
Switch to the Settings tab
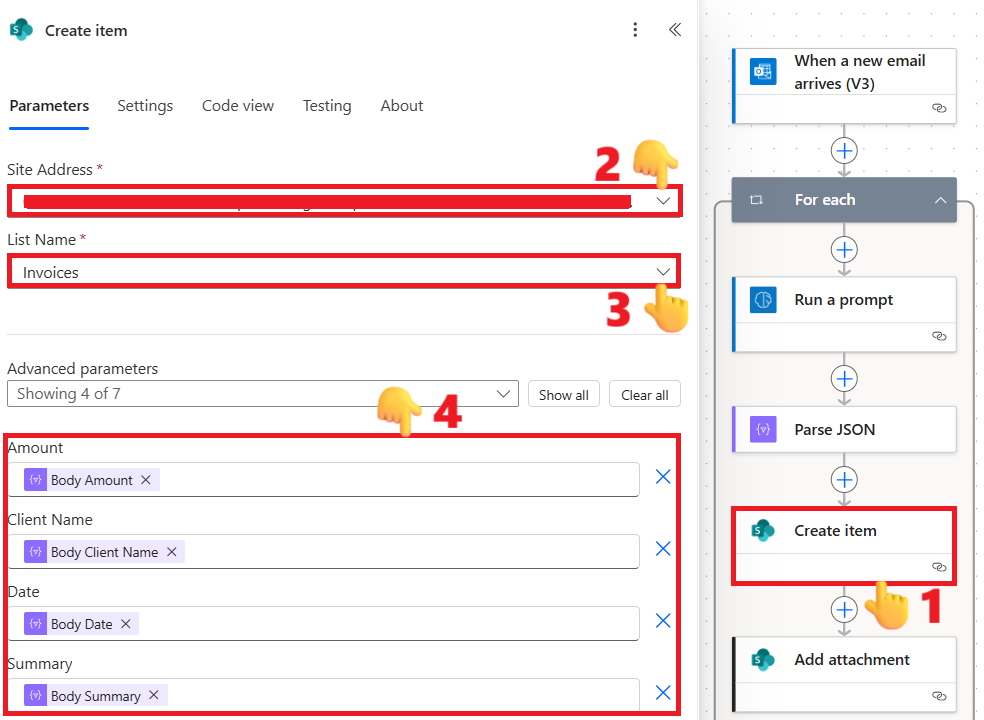(145, 106)
